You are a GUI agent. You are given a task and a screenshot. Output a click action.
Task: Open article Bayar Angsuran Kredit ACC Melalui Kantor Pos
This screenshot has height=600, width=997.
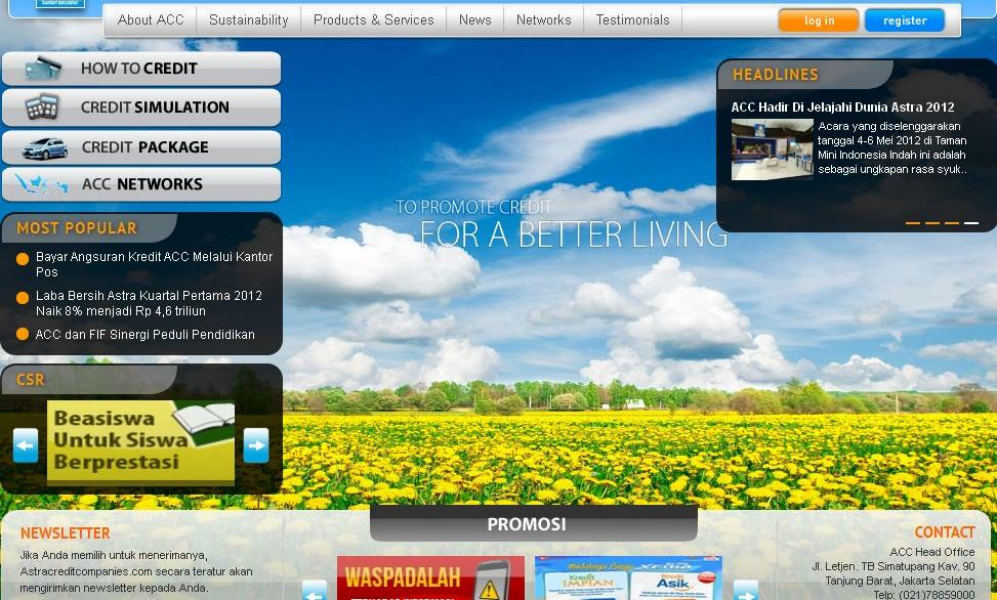(154, 264)
